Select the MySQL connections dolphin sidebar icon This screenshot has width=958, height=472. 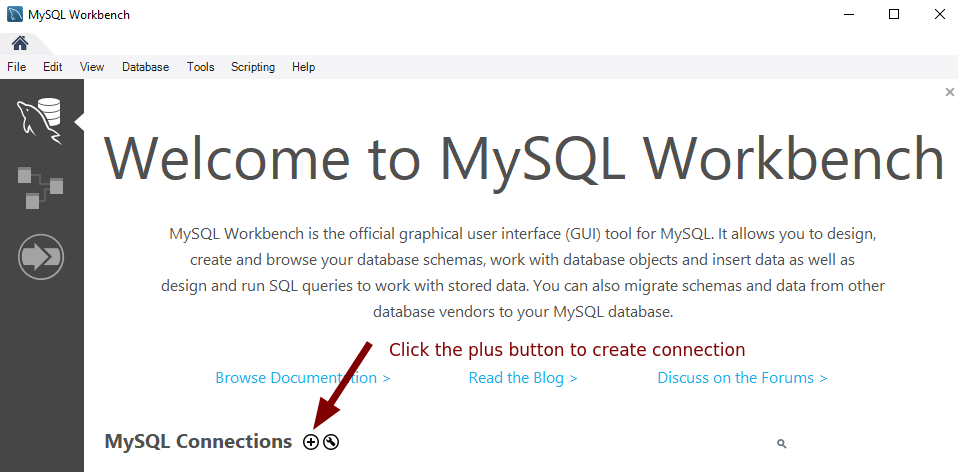tap(40, 121)
